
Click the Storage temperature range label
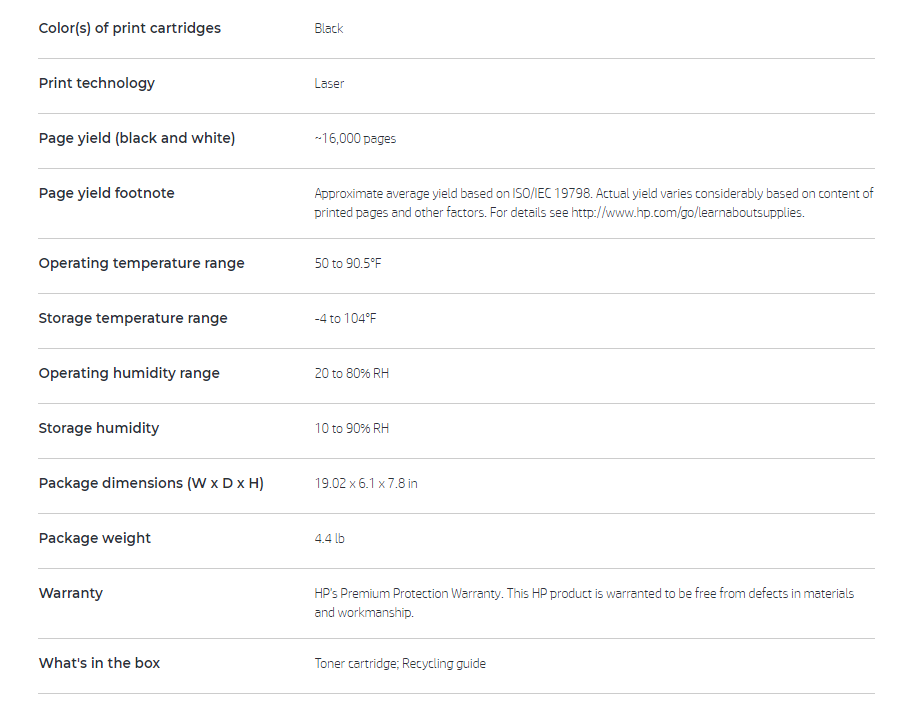(133, 318)
